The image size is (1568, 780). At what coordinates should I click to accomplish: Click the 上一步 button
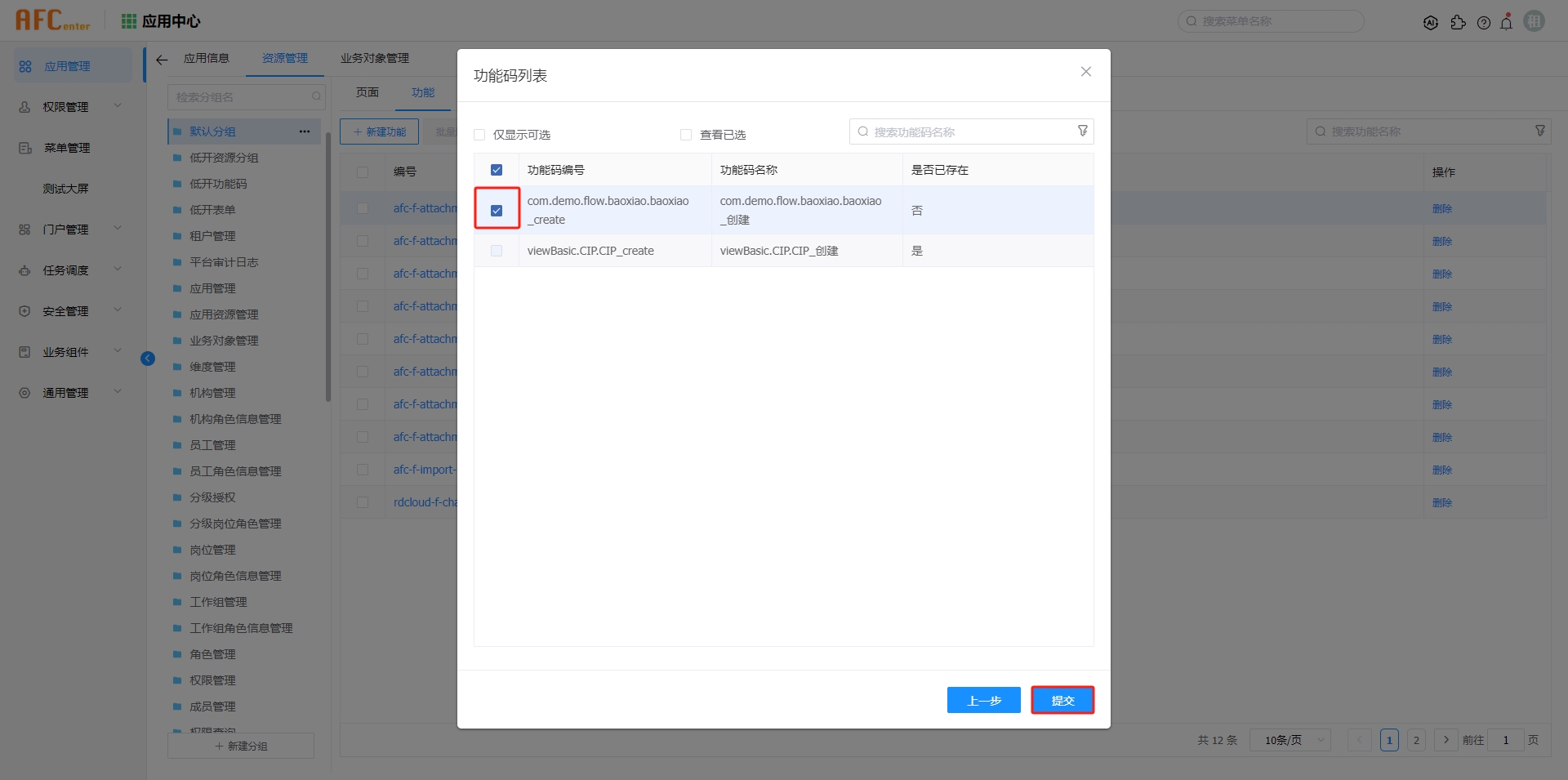tap(983, 700)
